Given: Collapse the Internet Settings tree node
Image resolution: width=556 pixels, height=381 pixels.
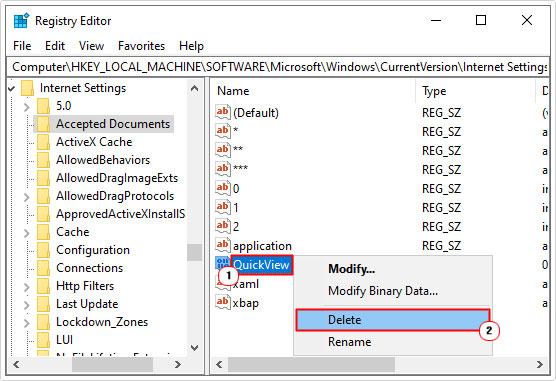Looking at the screenshot, I should [12, 88].
